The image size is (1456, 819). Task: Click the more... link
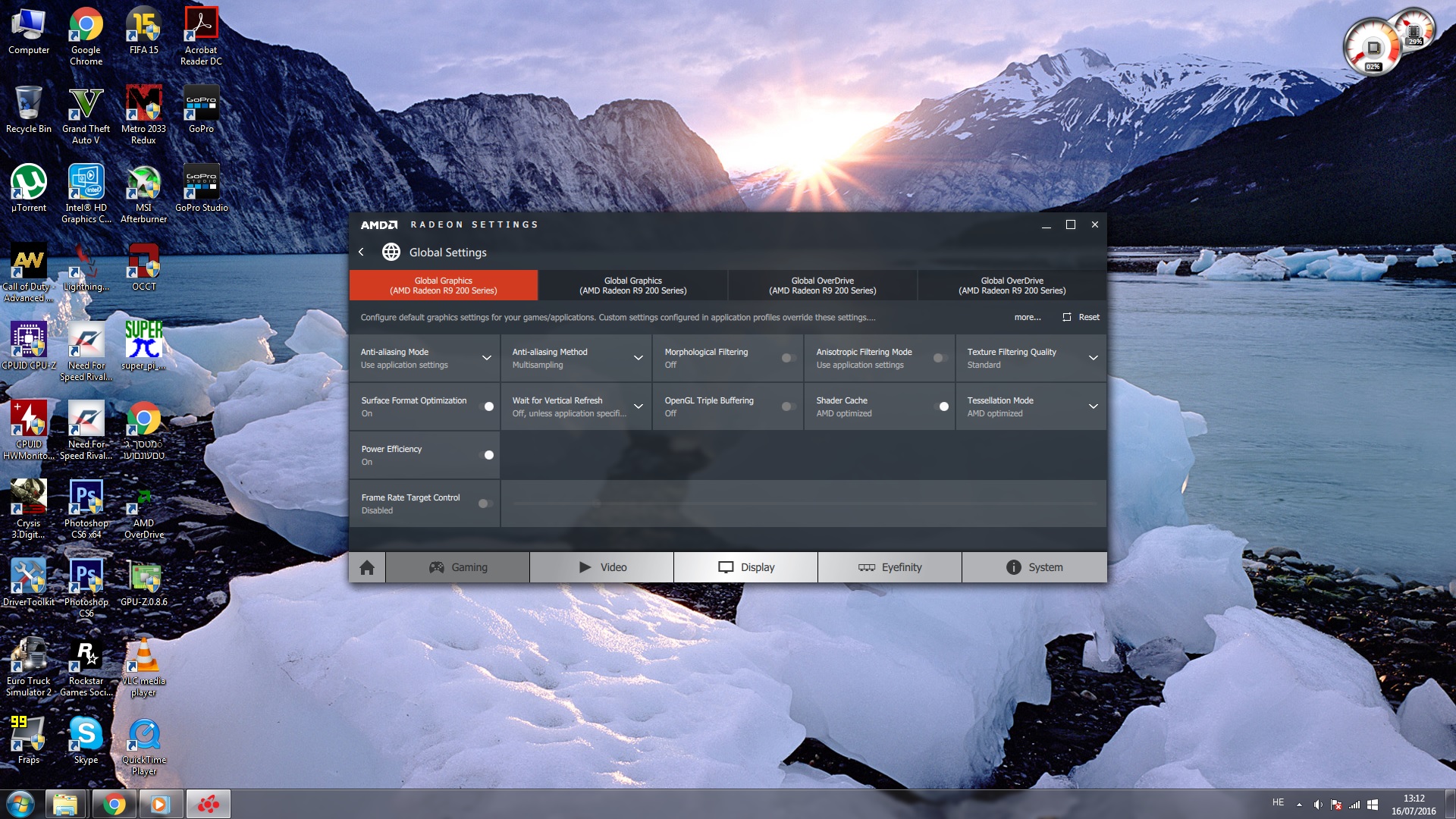[x=1028, y=317]
